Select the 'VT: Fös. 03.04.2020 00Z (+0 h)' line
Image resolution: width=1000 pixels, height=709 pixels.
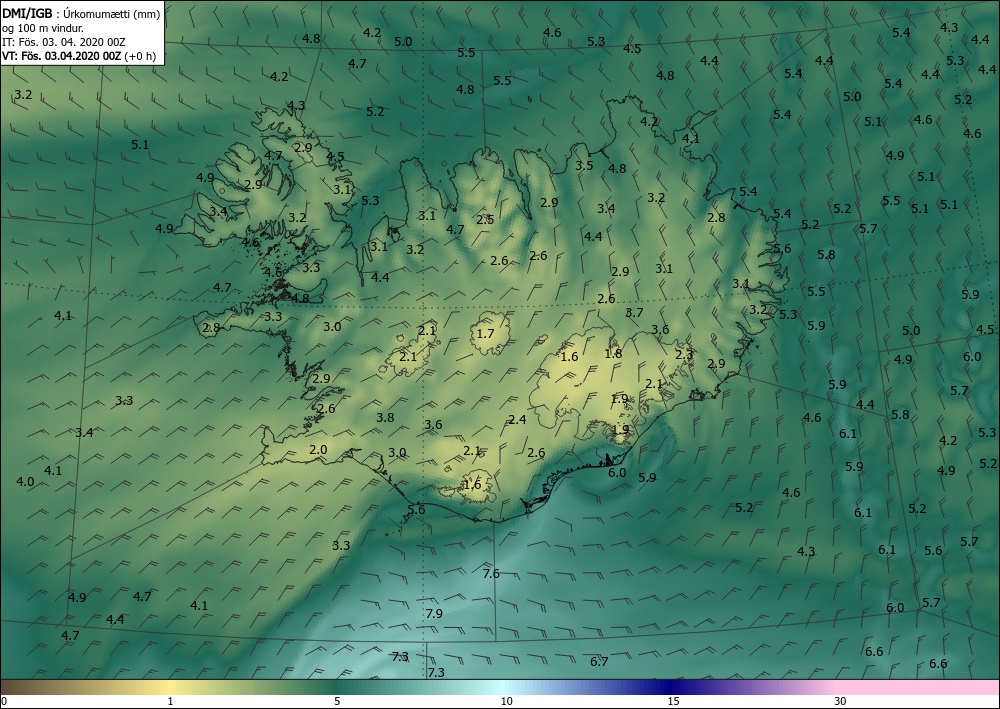pos(78,55)
